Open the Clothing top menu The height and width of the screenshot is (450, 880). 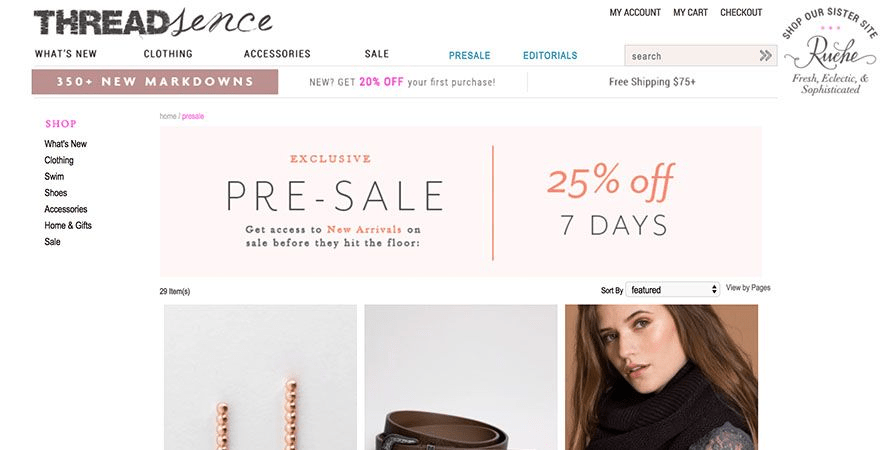pyautogui.click(x=168, y=54)
